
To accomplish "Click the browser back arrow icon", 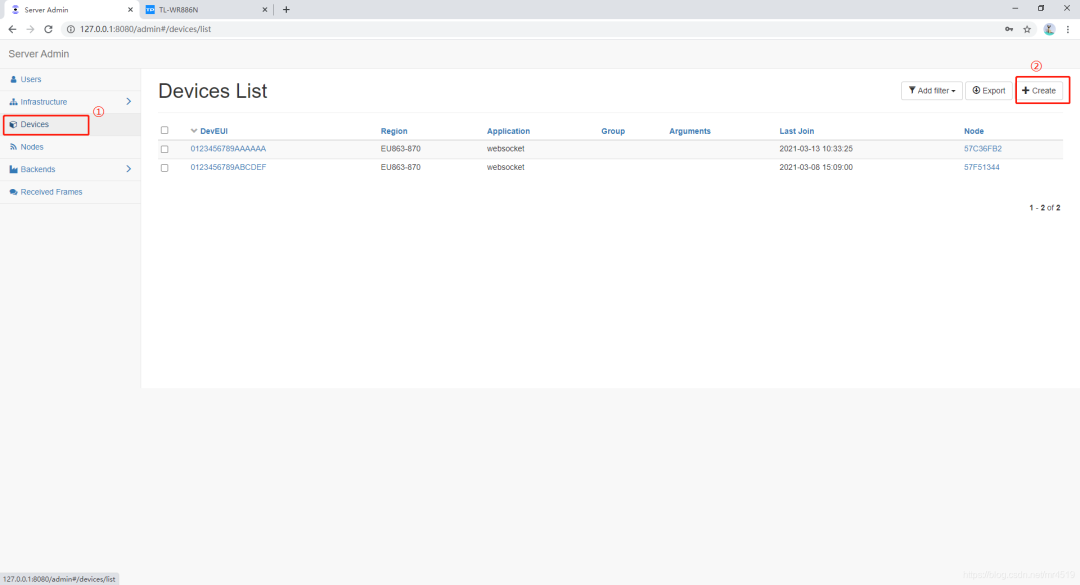I will point(12,29).
